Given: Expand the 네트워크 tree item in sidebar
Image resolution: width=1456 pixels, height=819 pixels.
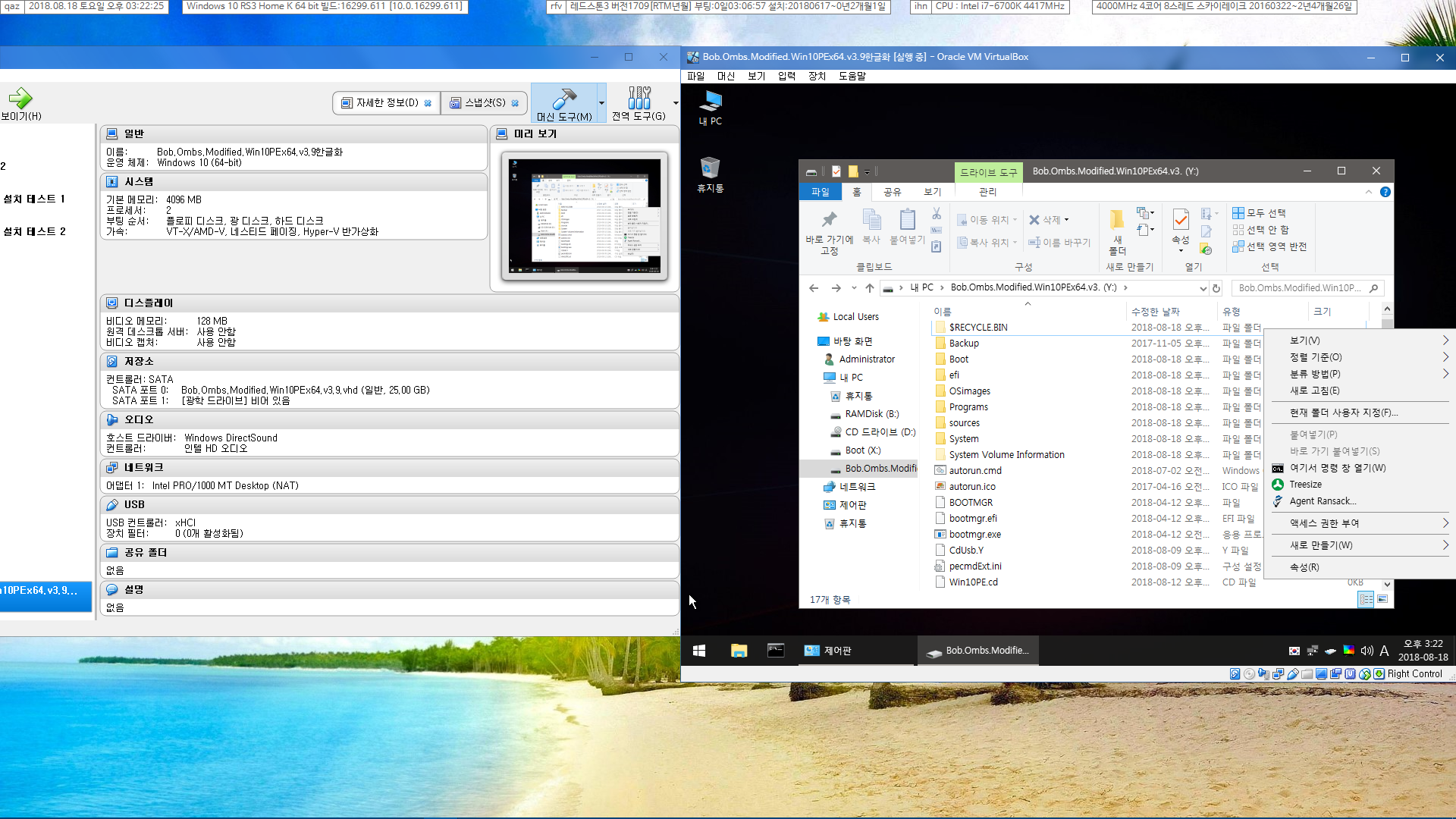Looking at the screenshot, I should [x=816, y=487].
